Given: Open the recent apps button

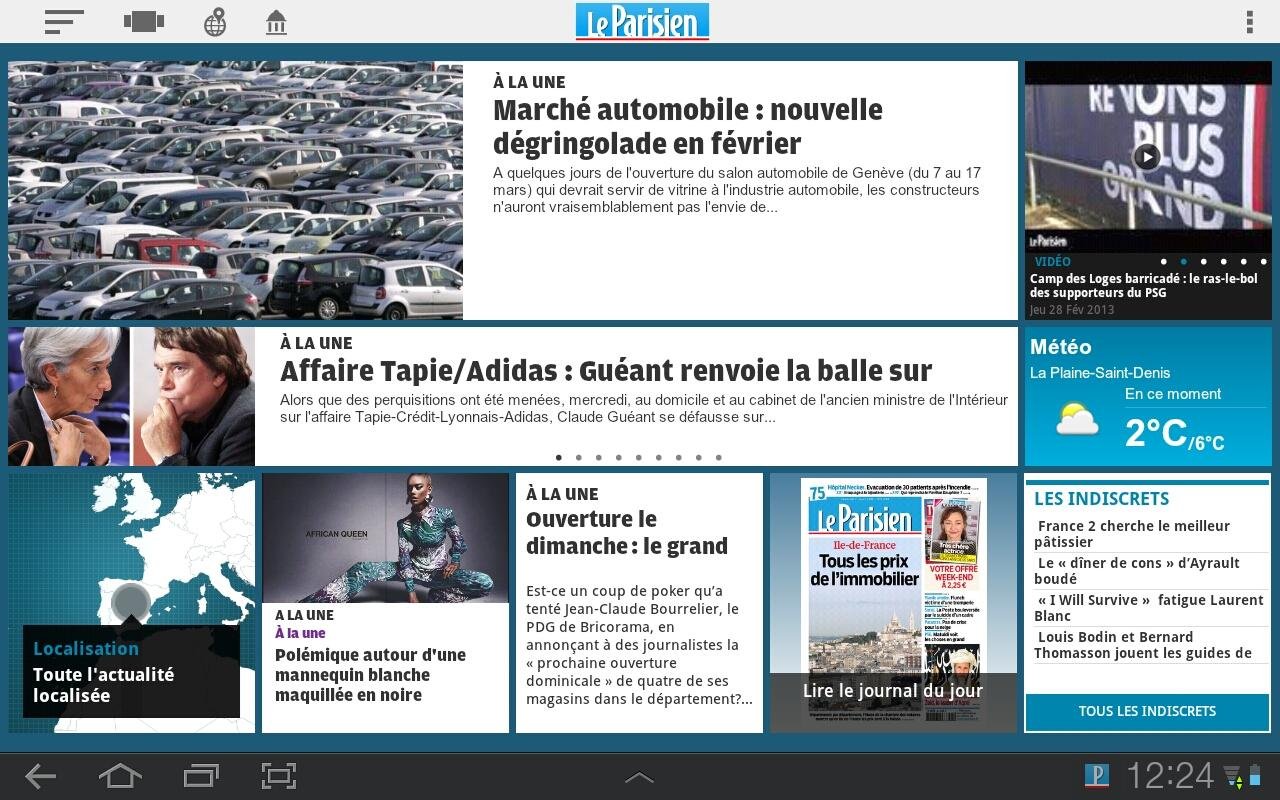Looking at the screenshot, I should point(201,776).
